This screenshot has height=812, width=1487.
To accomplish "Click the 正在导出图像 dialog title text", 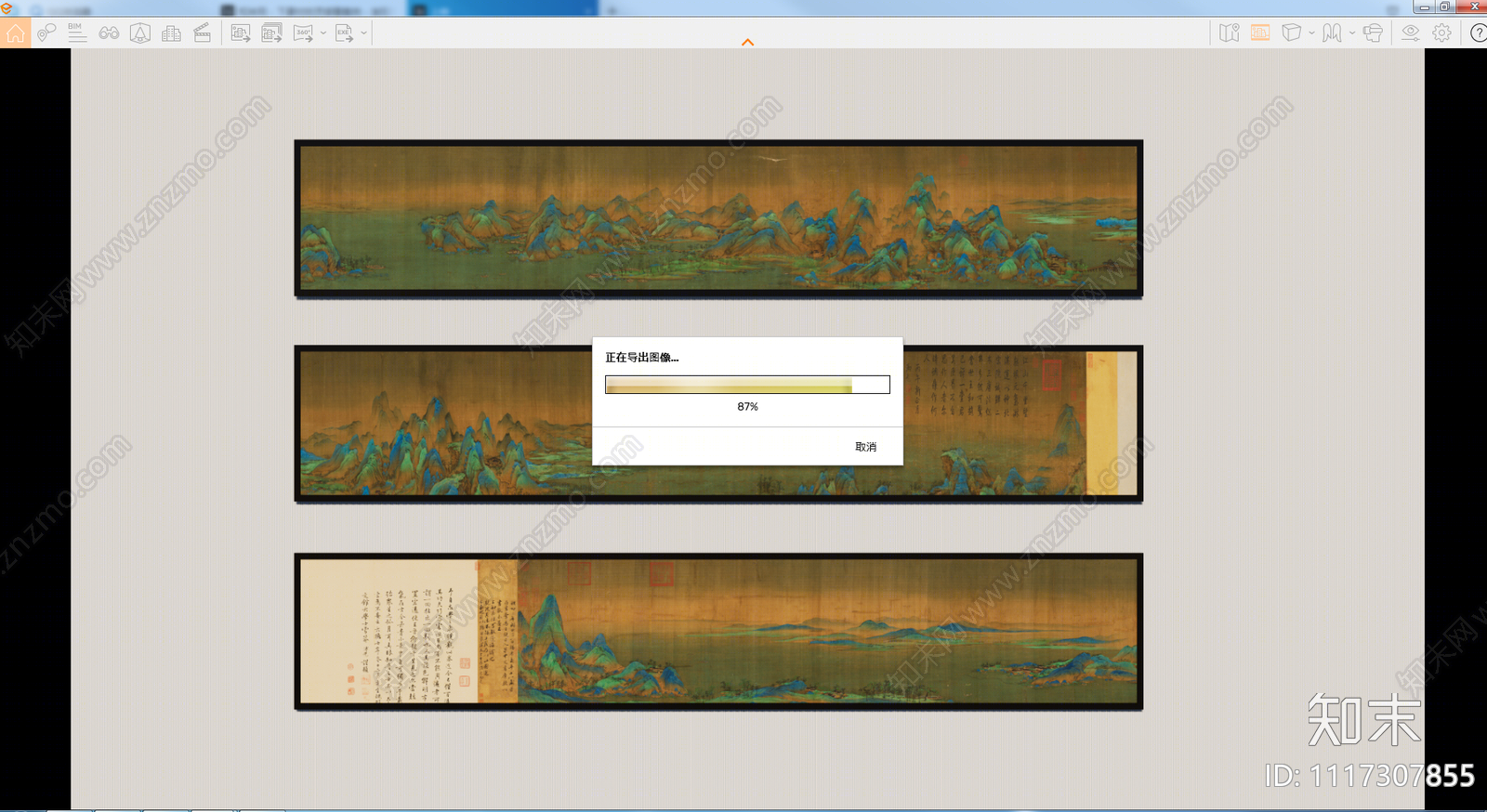I will [x=641, y=358].
